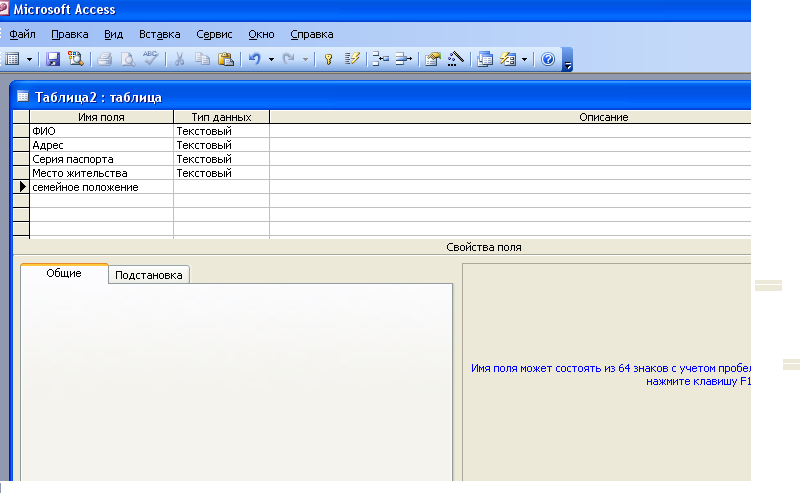This screenshot has width=800, height=493.
Task: Open the Правка menu
Action: [70, 34]
